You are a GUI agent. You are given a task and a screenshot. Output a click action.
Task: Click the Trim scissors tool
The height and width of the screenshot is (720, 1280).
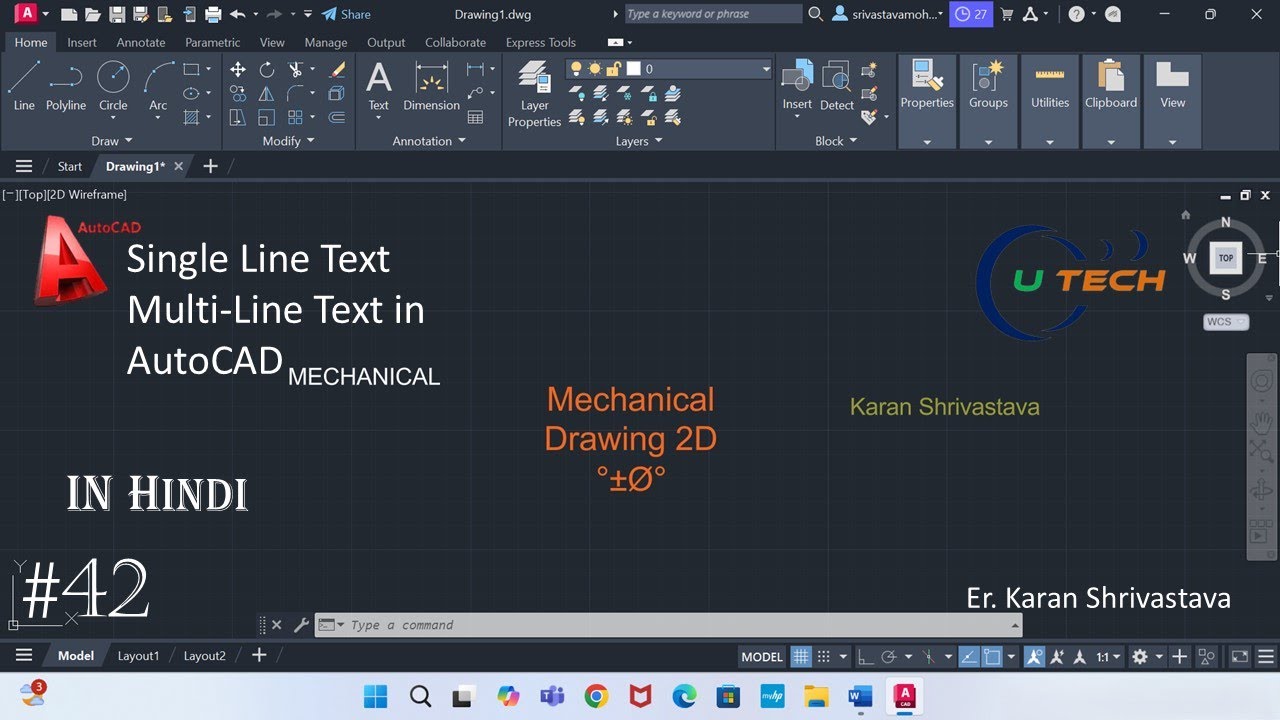point(296,69)
